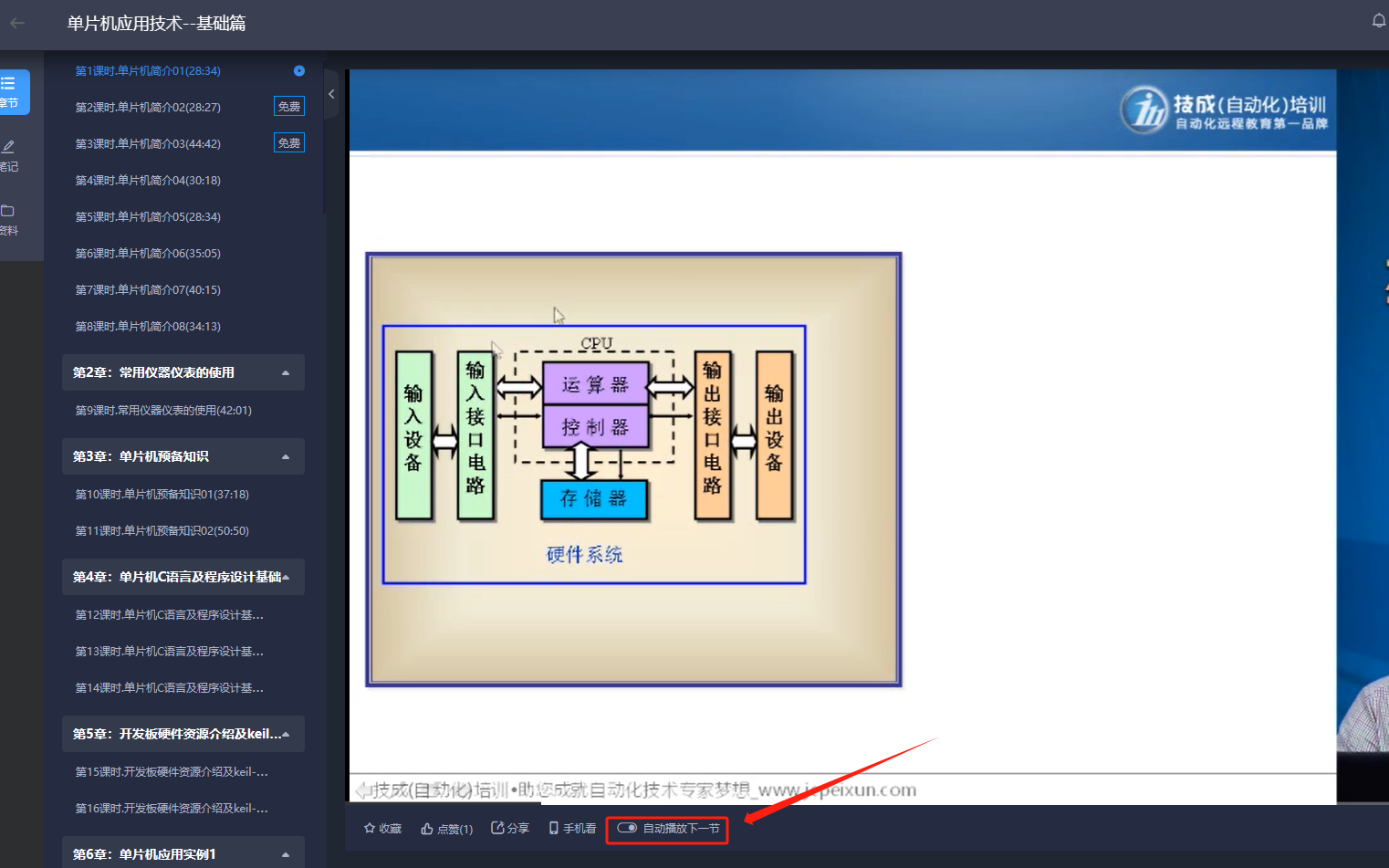Play lesson 第16课时 开发板硬件资源介绍
This screenshot has width=1389, height=868.
tap(172, 809)
